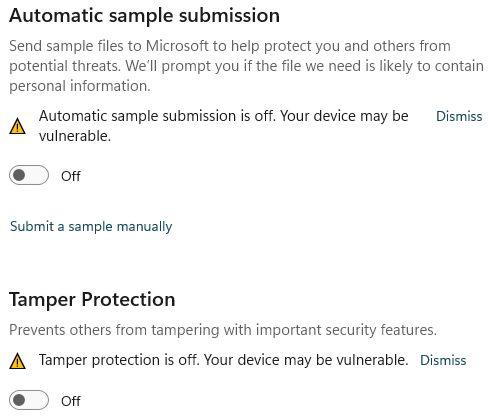488x416 pixels.
Task: Click the Off label under Automatic sample submission
Action: 71,176
